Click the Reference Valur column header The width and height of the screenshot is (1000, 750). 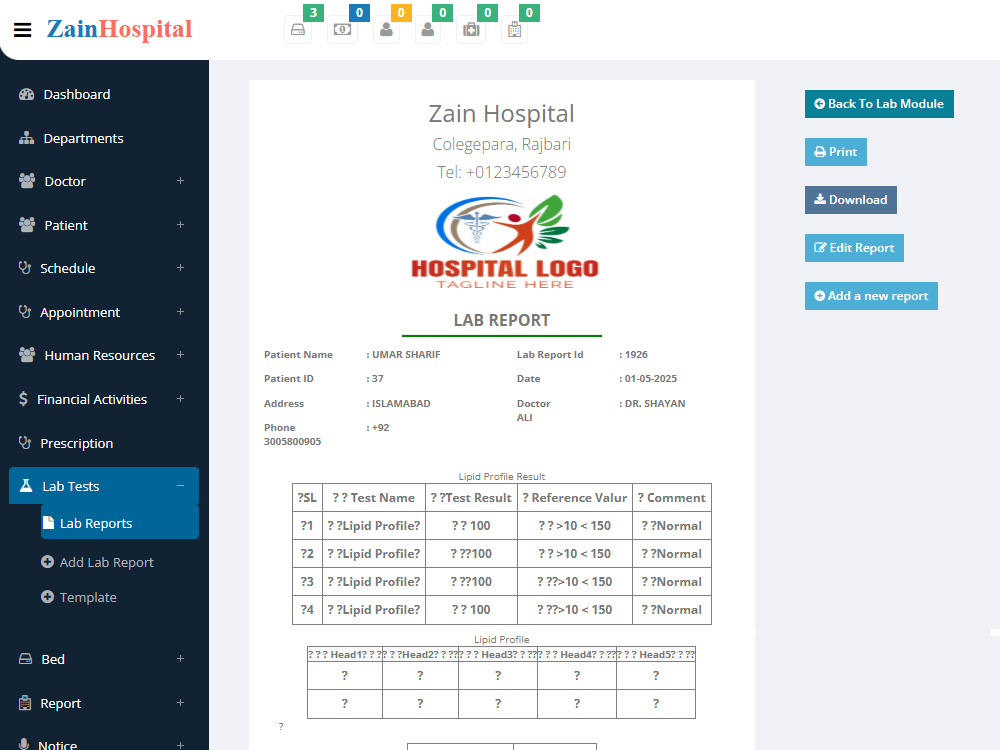575,497
